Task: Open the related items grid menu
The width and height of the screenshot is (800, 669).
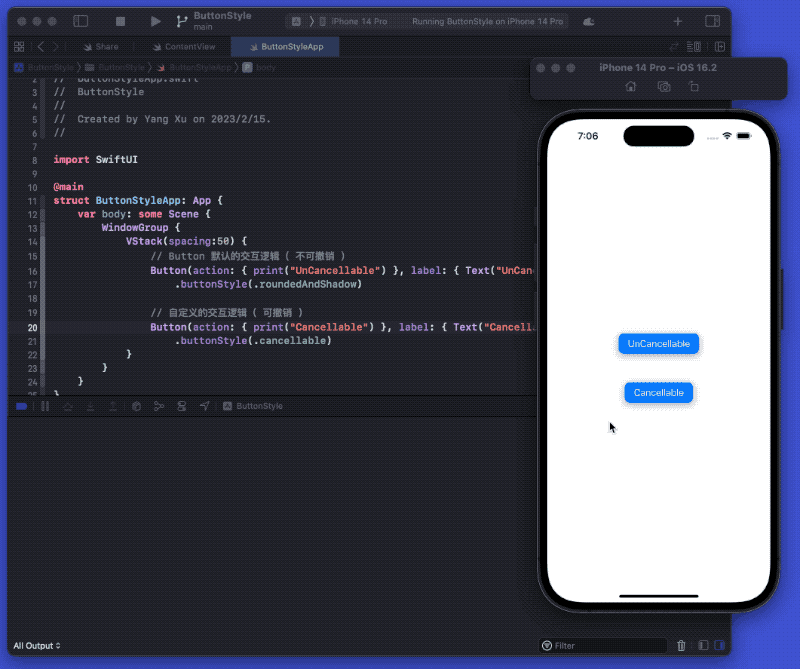Action: click(19, 46)
